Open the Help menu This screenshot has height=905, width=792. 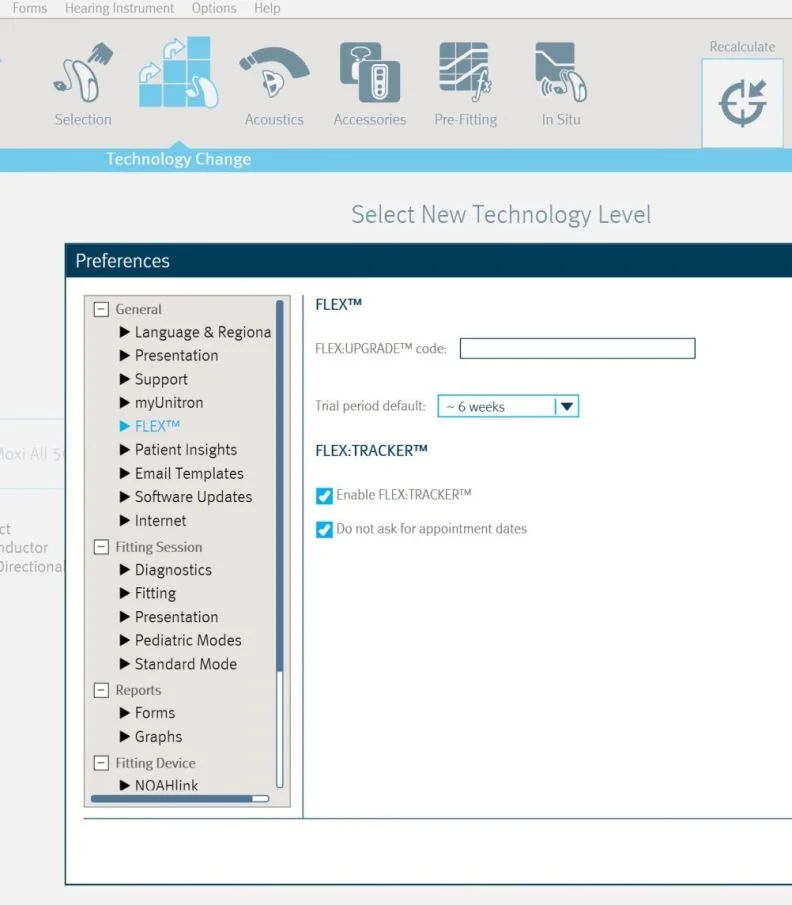(267, 8)
